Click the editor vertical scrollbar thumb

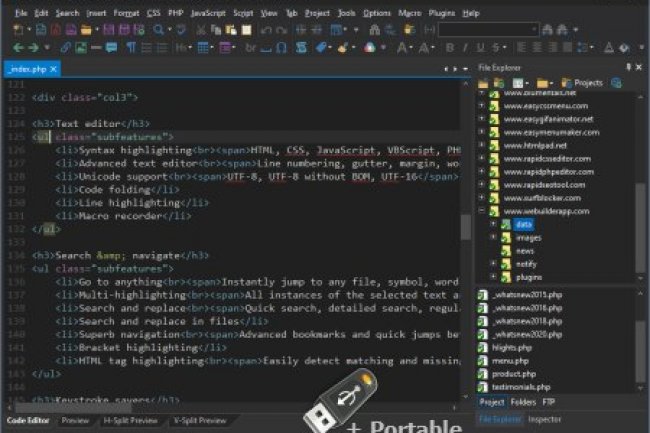coord(465,225)
